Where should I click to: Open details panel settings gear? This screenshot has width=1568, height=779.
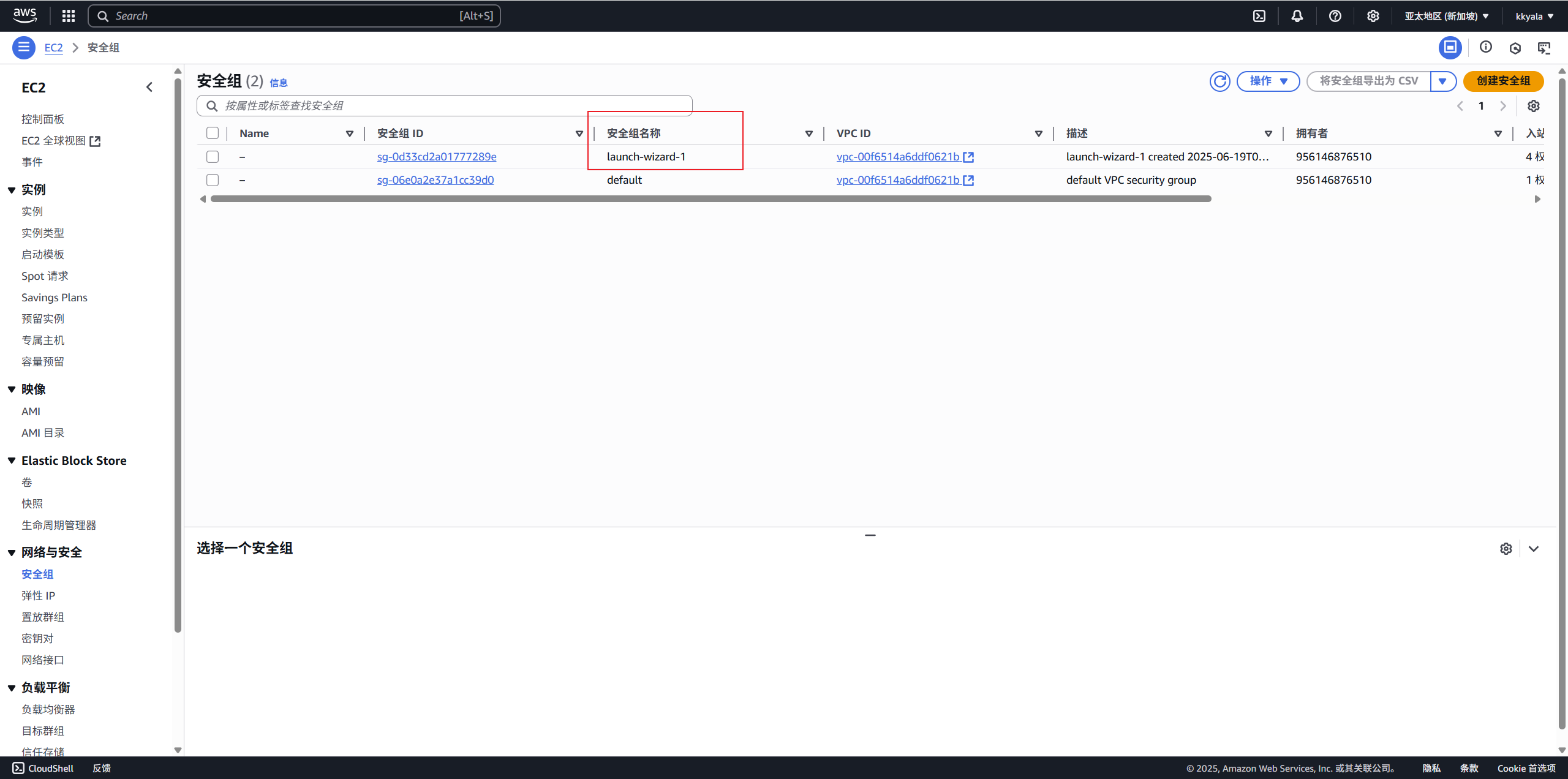1506,549
